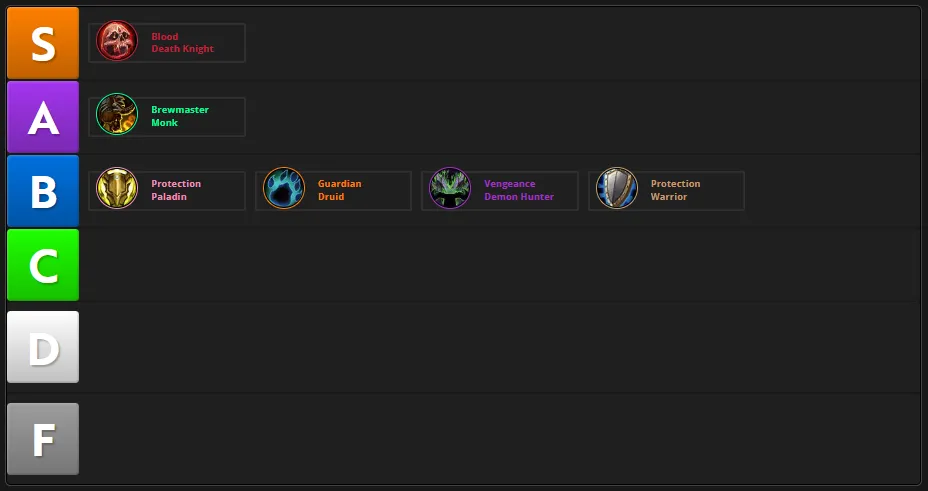This screenshot has width=928, height=491.
Task: Select the blue B tier label
Action: point(43,191)
